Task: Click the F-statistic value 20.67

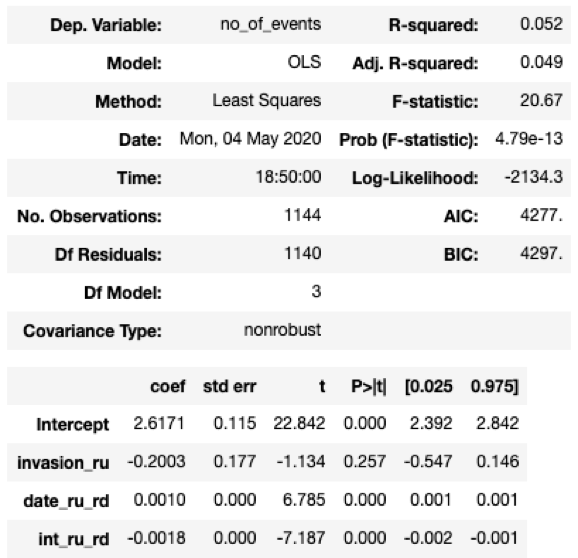Action: click(541, 100)
